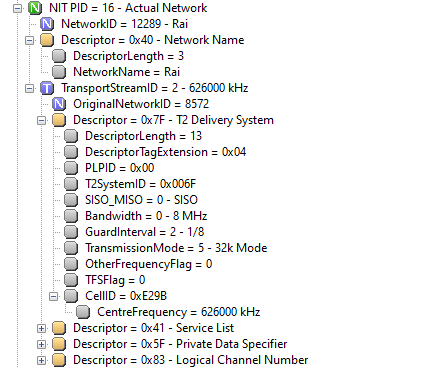Viewport: 423px width, 368px height.
Task: Click the gray icon beside SISO_MISO
Action: coord(71,200)
